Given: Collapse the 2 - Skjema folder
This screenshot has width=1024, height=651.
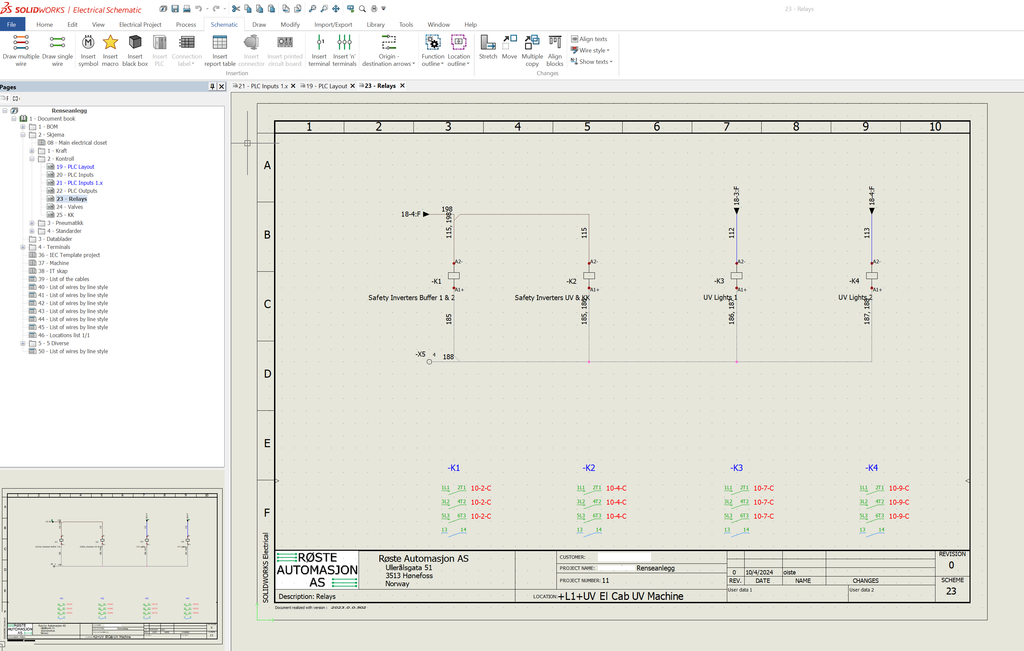Looking at the screenshot, I should pos(23,135).
